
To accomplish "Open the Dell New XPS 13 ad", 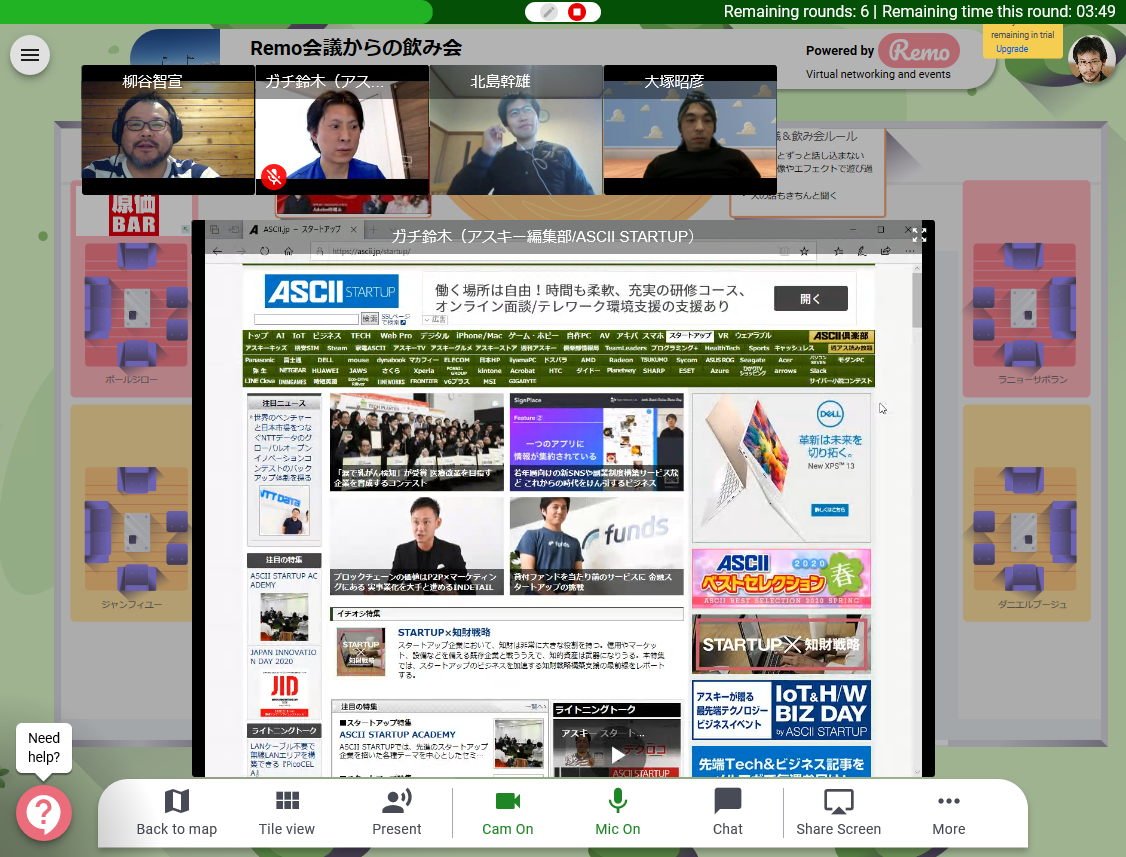I will pyautogui.click(x=781, y=467).
